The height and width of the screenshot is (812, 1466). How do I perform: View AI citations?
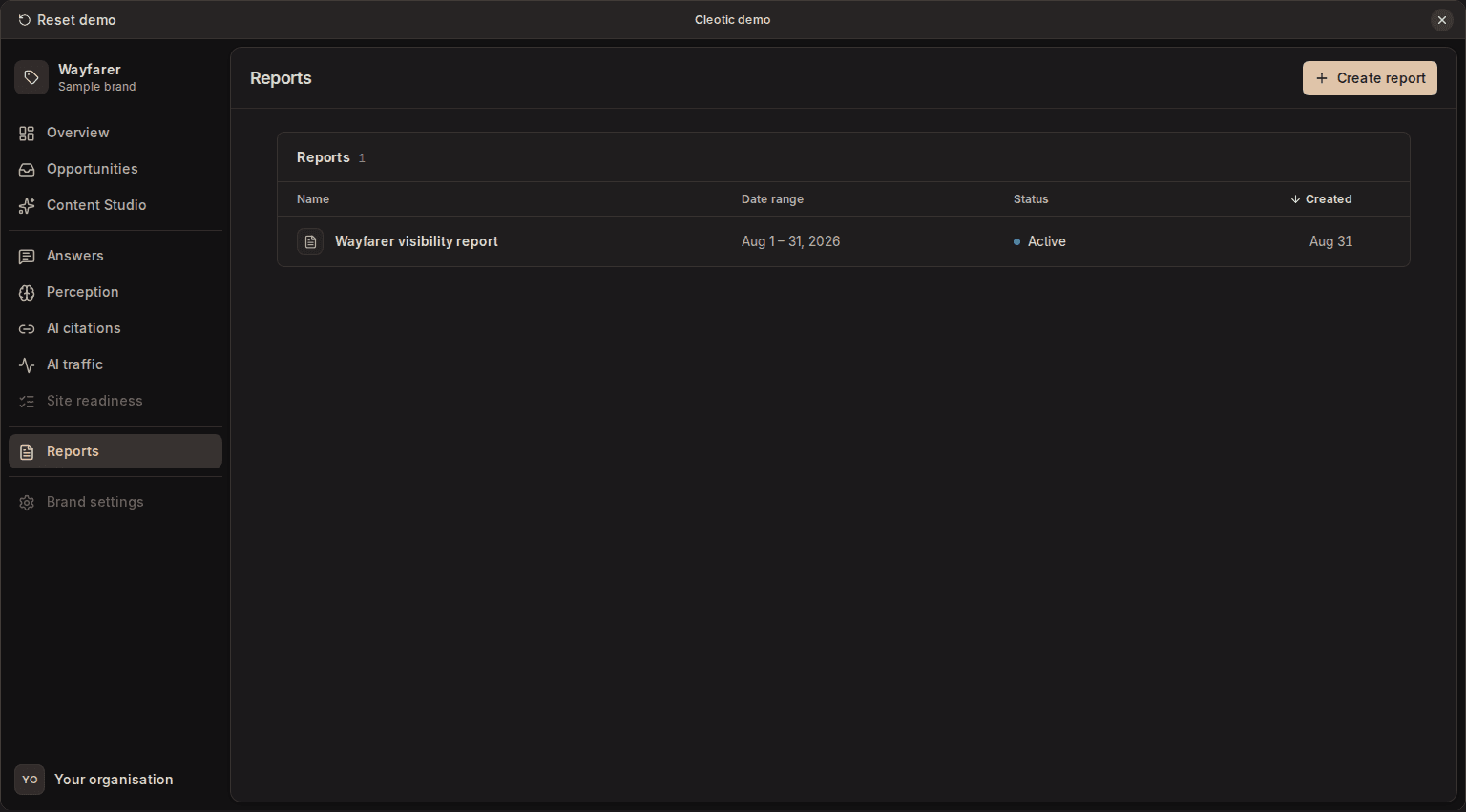115,329
